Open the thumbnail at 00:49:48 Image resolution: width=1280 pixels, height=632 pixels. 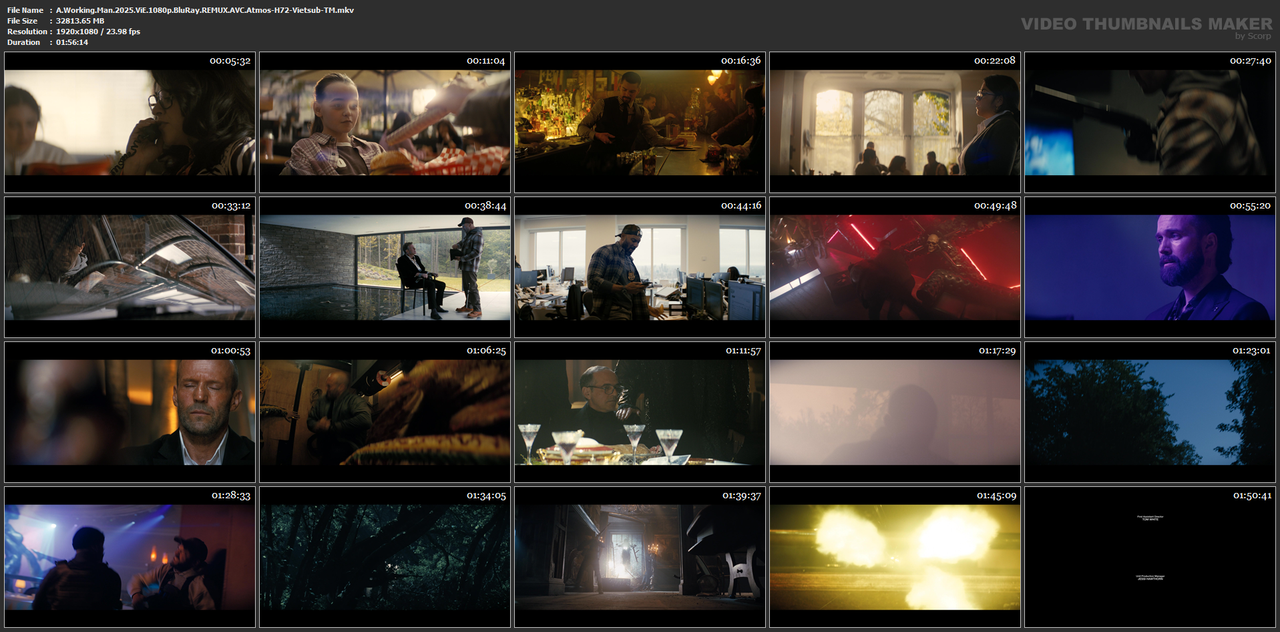(895, 267)
